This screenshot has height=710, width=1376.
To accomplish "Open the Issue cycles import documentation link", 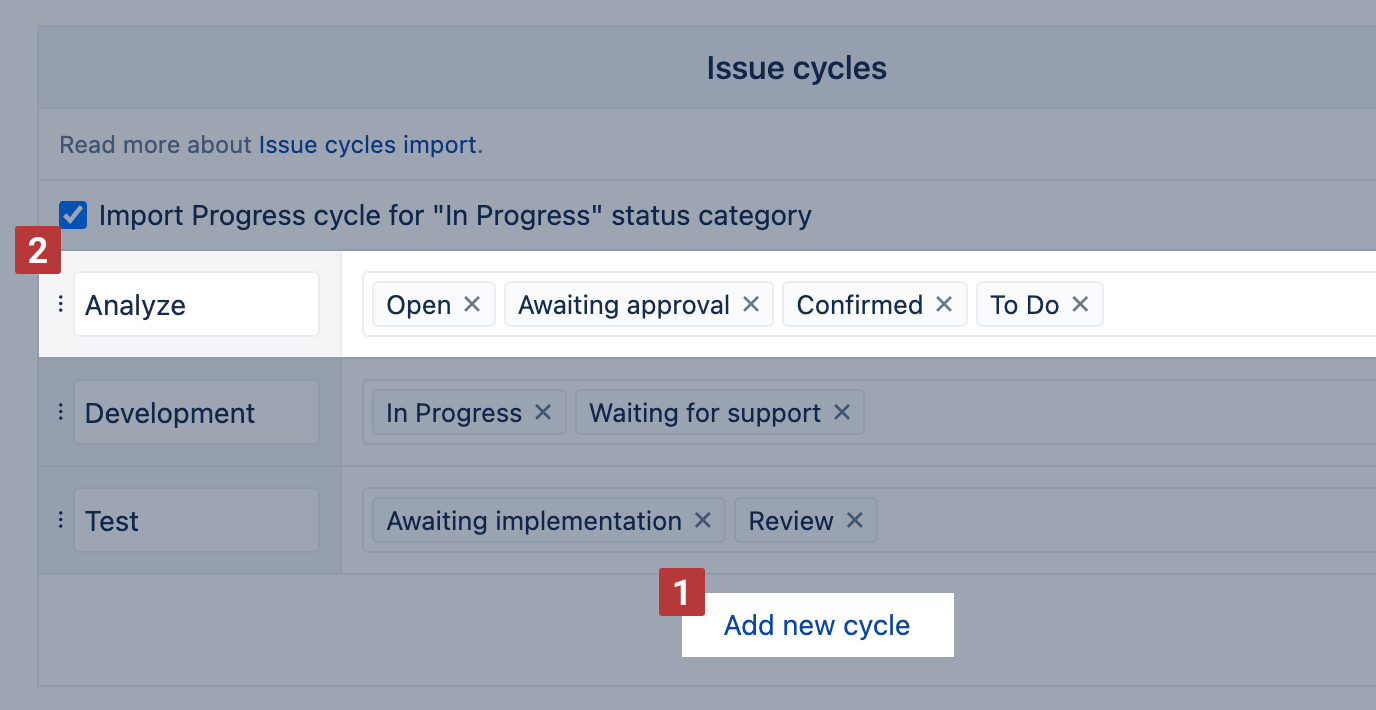I will pos(367,144).
